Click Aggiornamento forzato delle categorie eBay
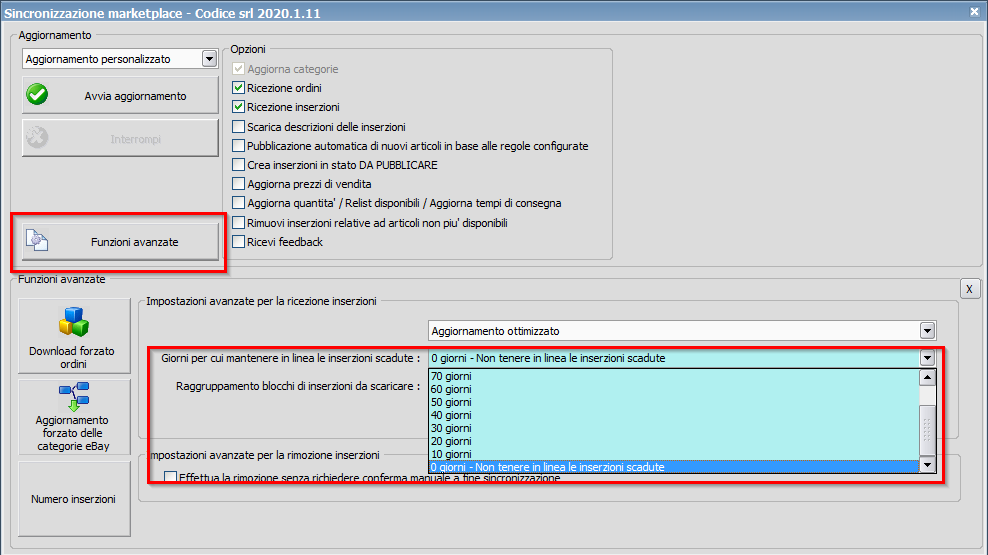This screenshot has width=988, height=555. coord(74,416)
